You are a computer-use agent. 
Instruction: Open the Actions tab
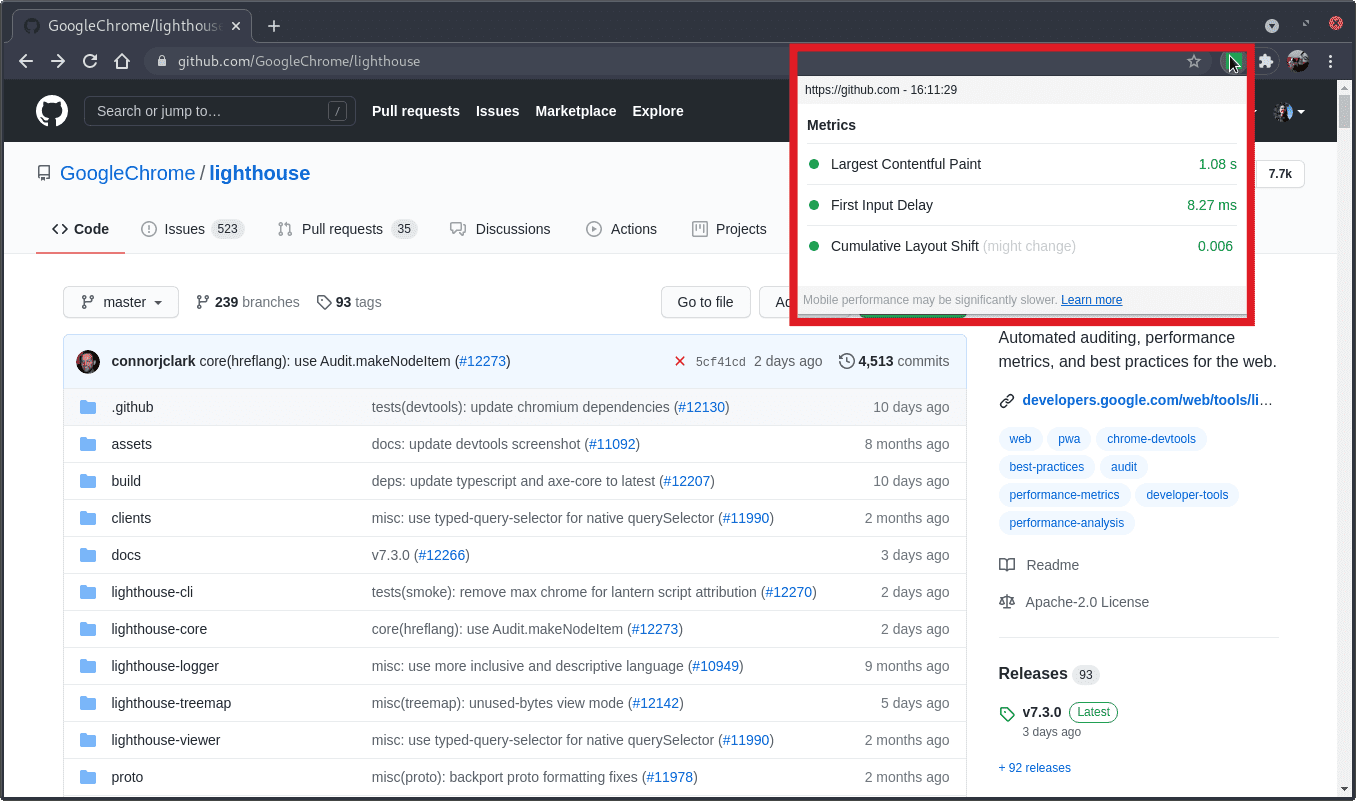click(x=621, y=229)
